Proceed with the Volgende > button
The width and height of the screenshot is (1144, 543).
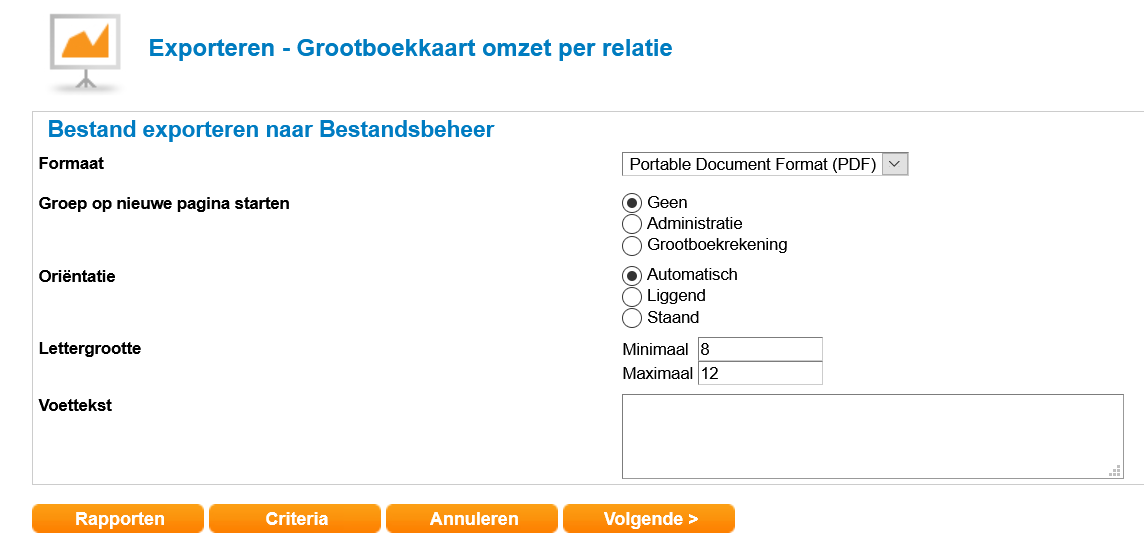650,519
